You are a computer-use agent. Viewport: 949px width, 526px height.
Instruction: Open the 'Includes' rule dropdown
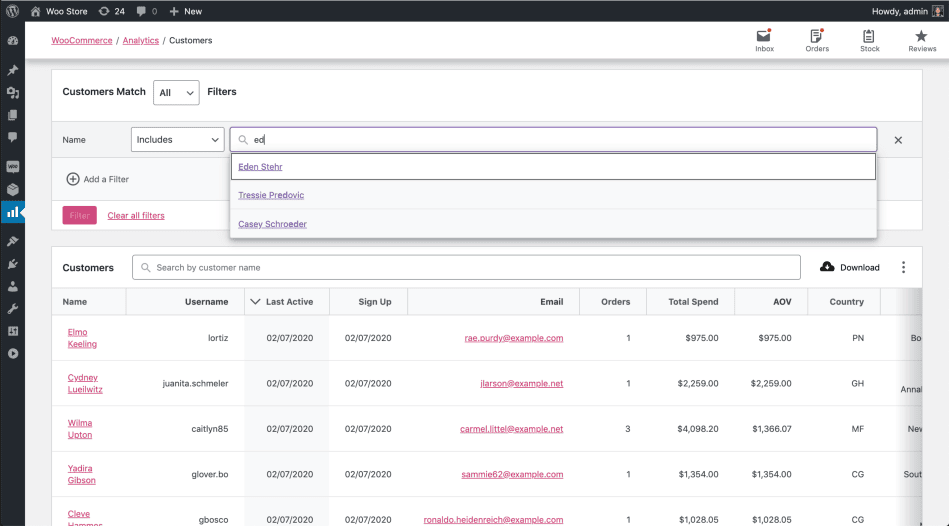coord(177,140)
